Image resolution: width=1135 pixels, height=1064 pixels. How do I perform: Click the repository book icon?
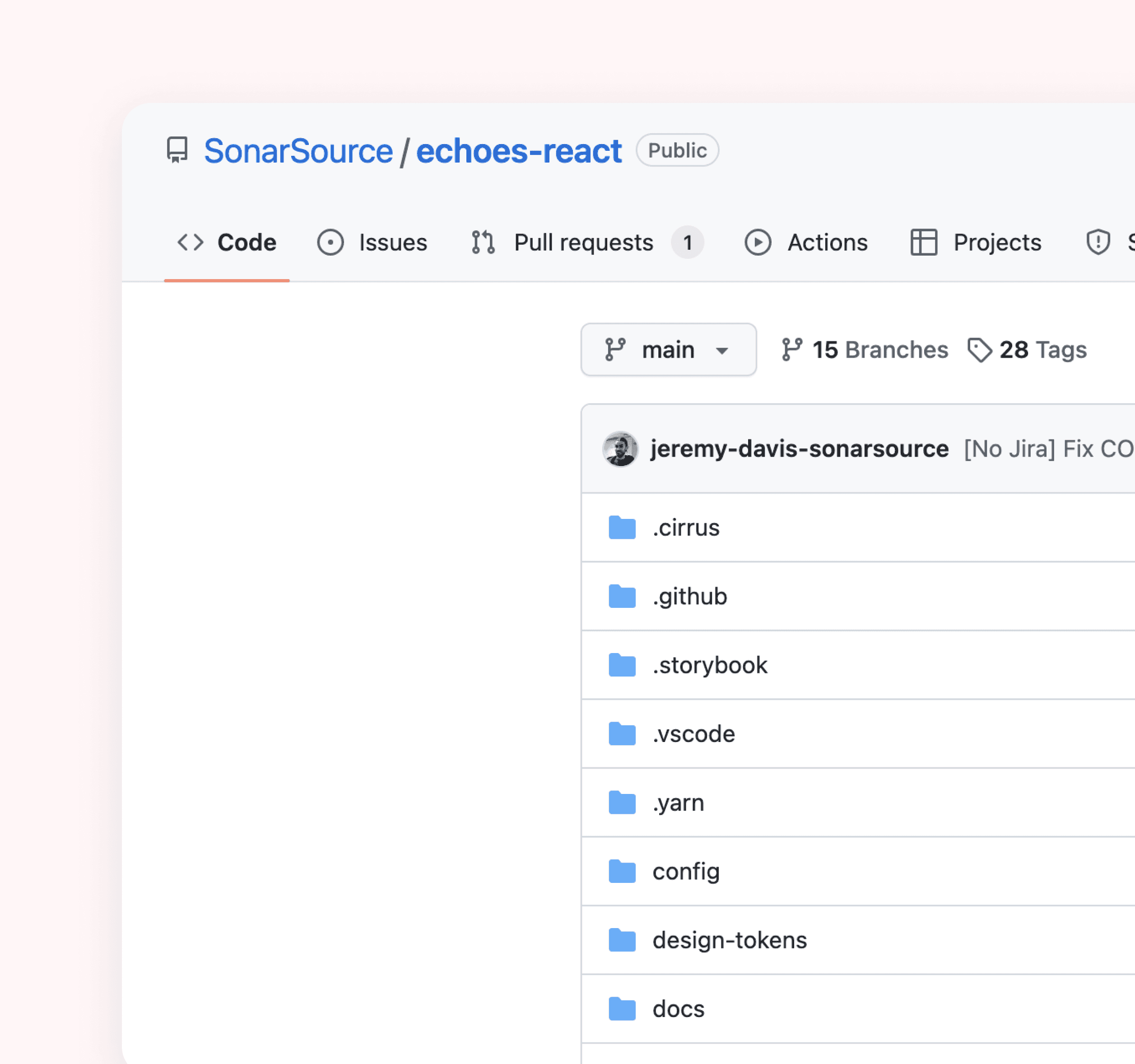click(177, 150)
